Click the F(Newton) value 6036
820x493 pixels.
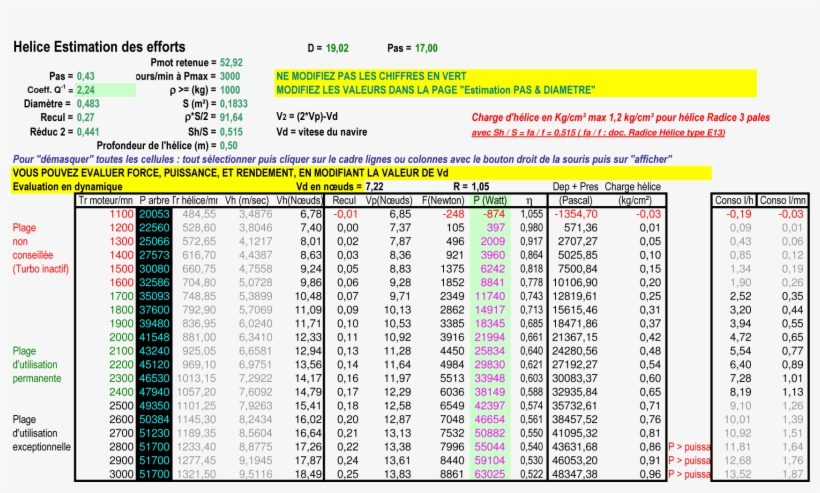click(451, 392)
